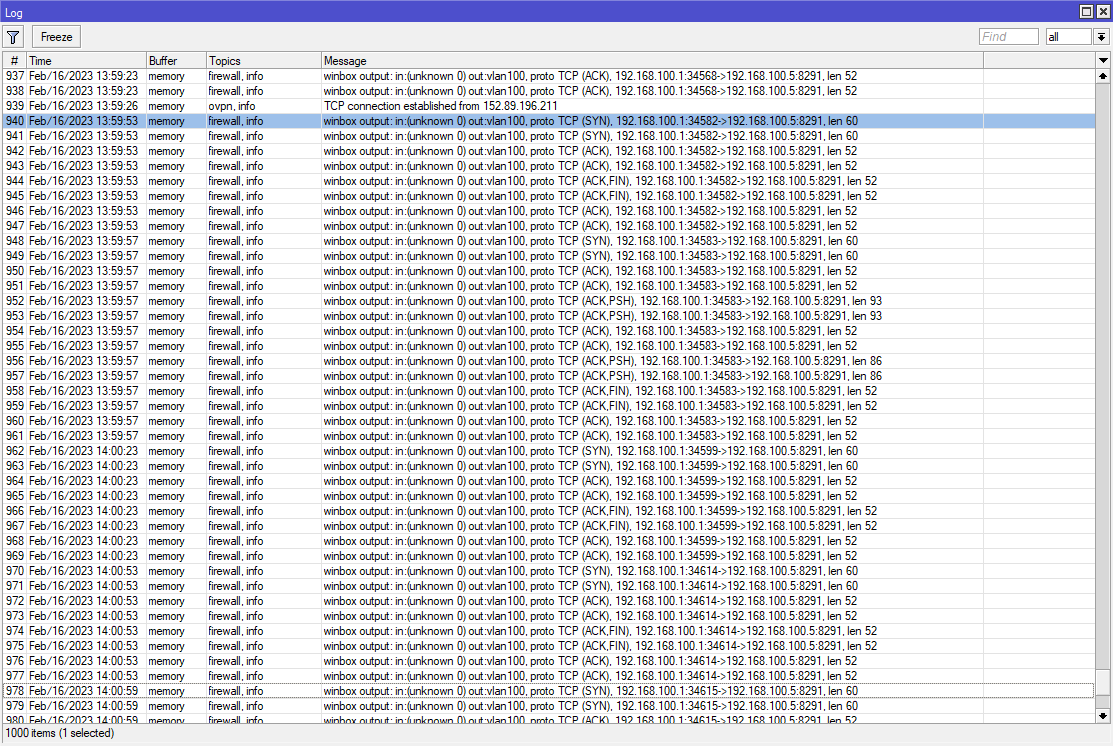Click the vertical scrollbar thumb
This screenshot has width=1113, height=746.
(x=1103, y=681)
